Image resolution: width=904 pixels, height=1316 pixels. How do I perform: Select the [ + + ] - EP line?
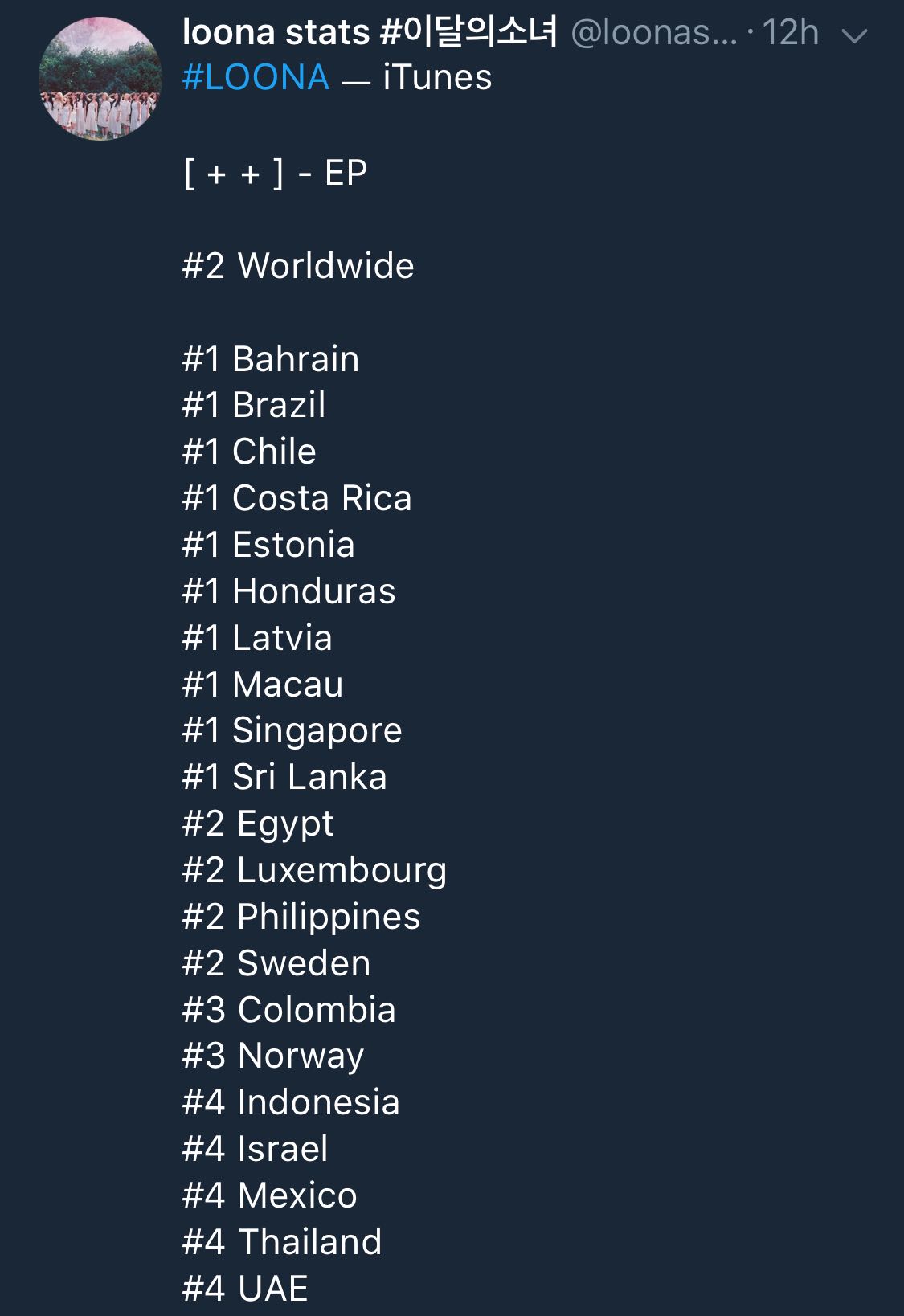pyautogui.click(x=276, y=173)
